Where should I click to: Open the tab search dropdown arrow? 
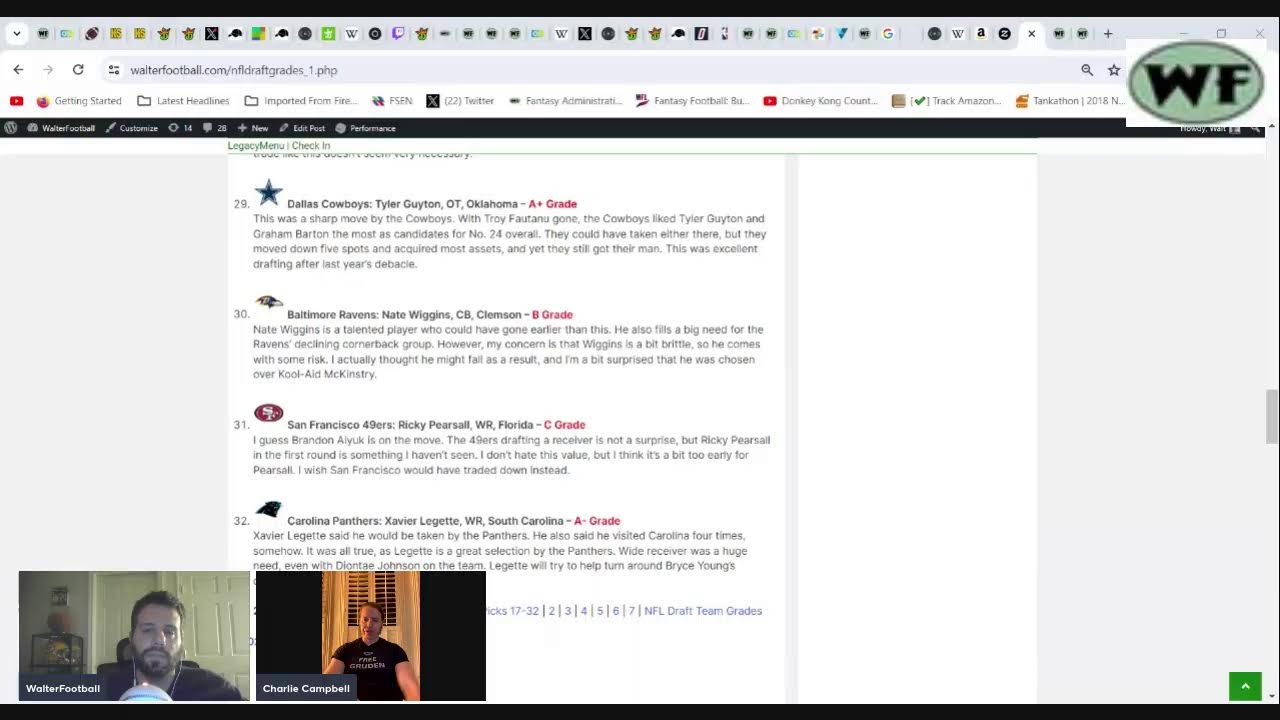pyautogui.click(x=17, y=34)
